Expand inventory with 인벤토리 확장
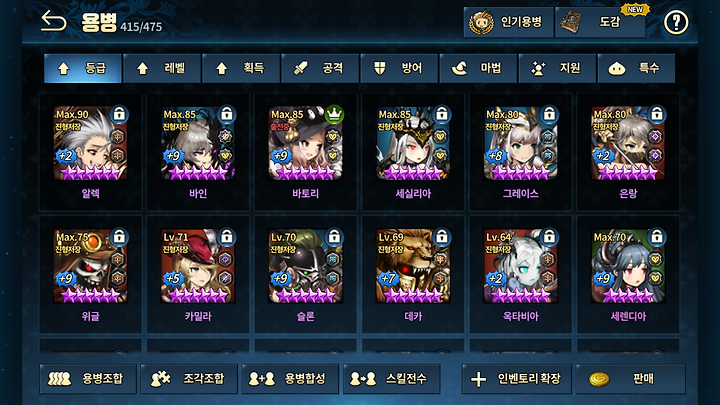Image resolution: width=720 pixels, height=405 pixels. pyautogui.click(x=517, y=379)
